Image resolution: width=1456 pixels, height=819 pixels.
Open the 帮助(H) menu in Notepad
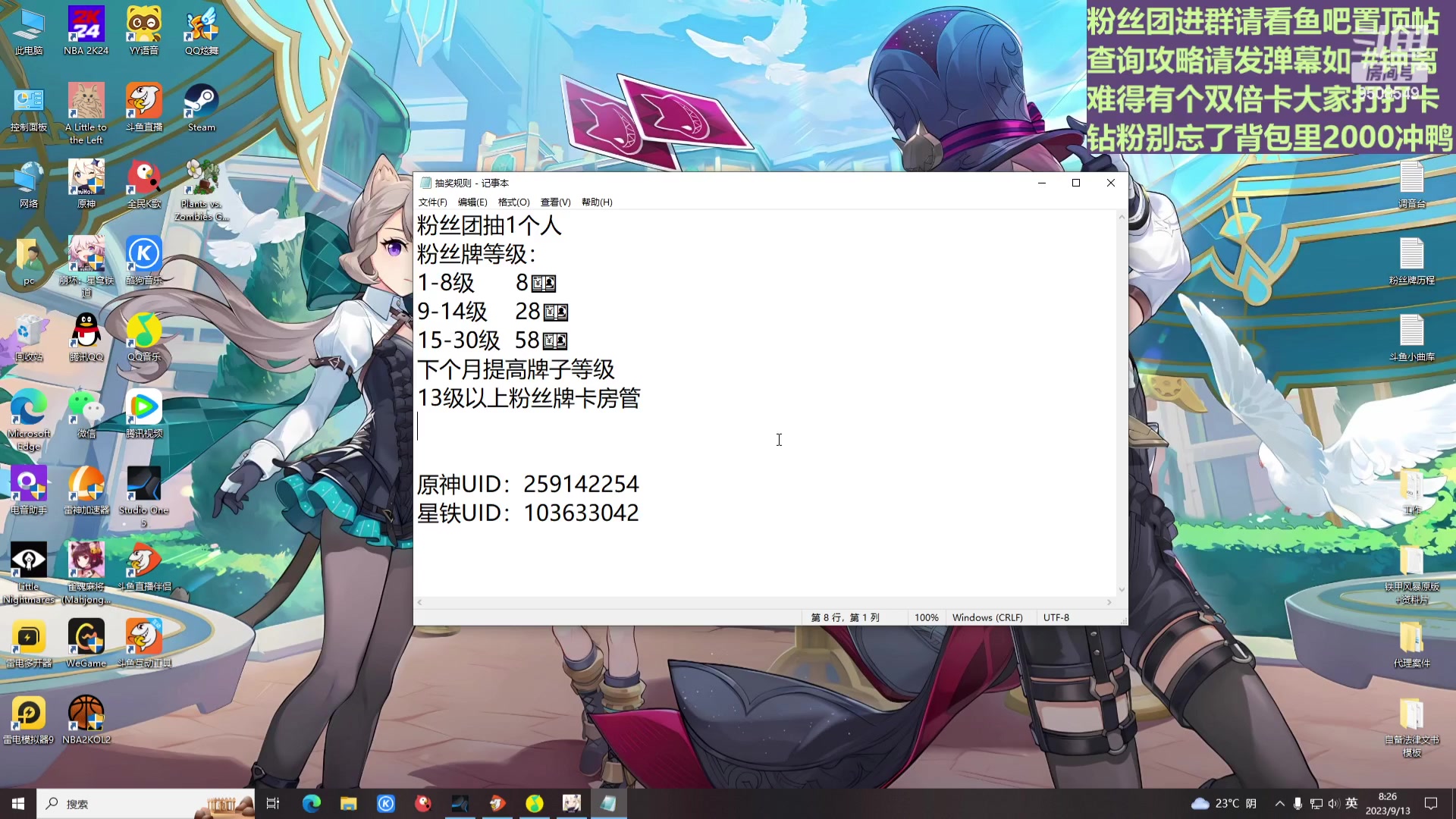pos(597,202)
